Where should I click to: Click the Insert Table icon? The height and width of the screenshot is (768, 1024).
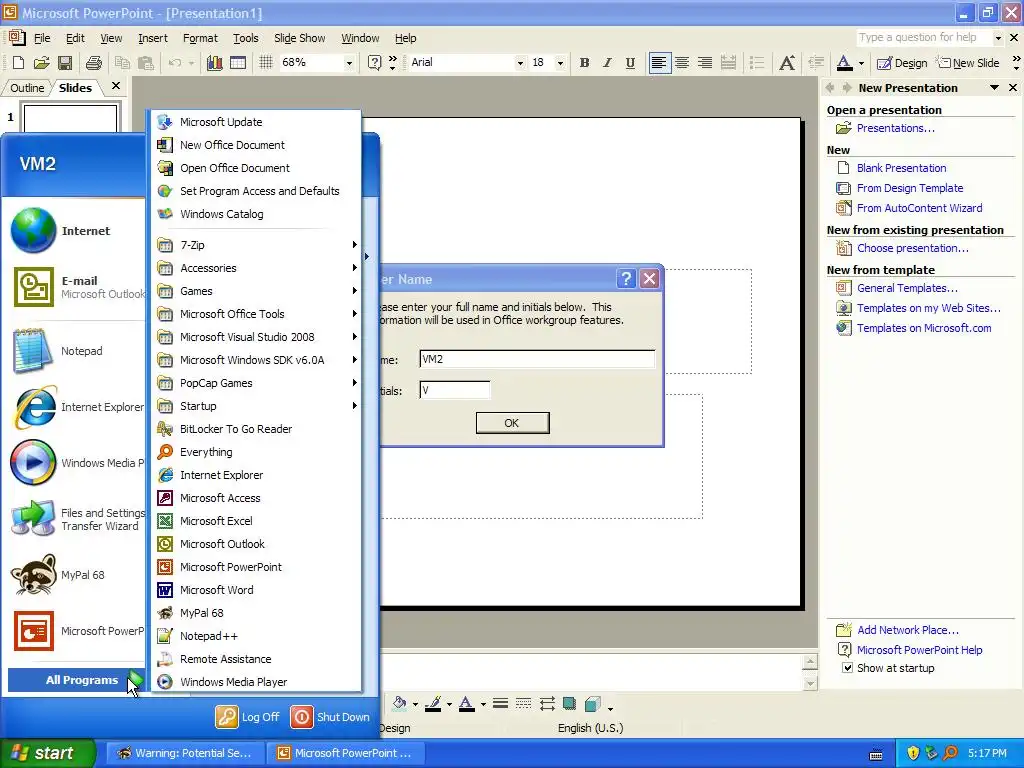coord(238,63)
